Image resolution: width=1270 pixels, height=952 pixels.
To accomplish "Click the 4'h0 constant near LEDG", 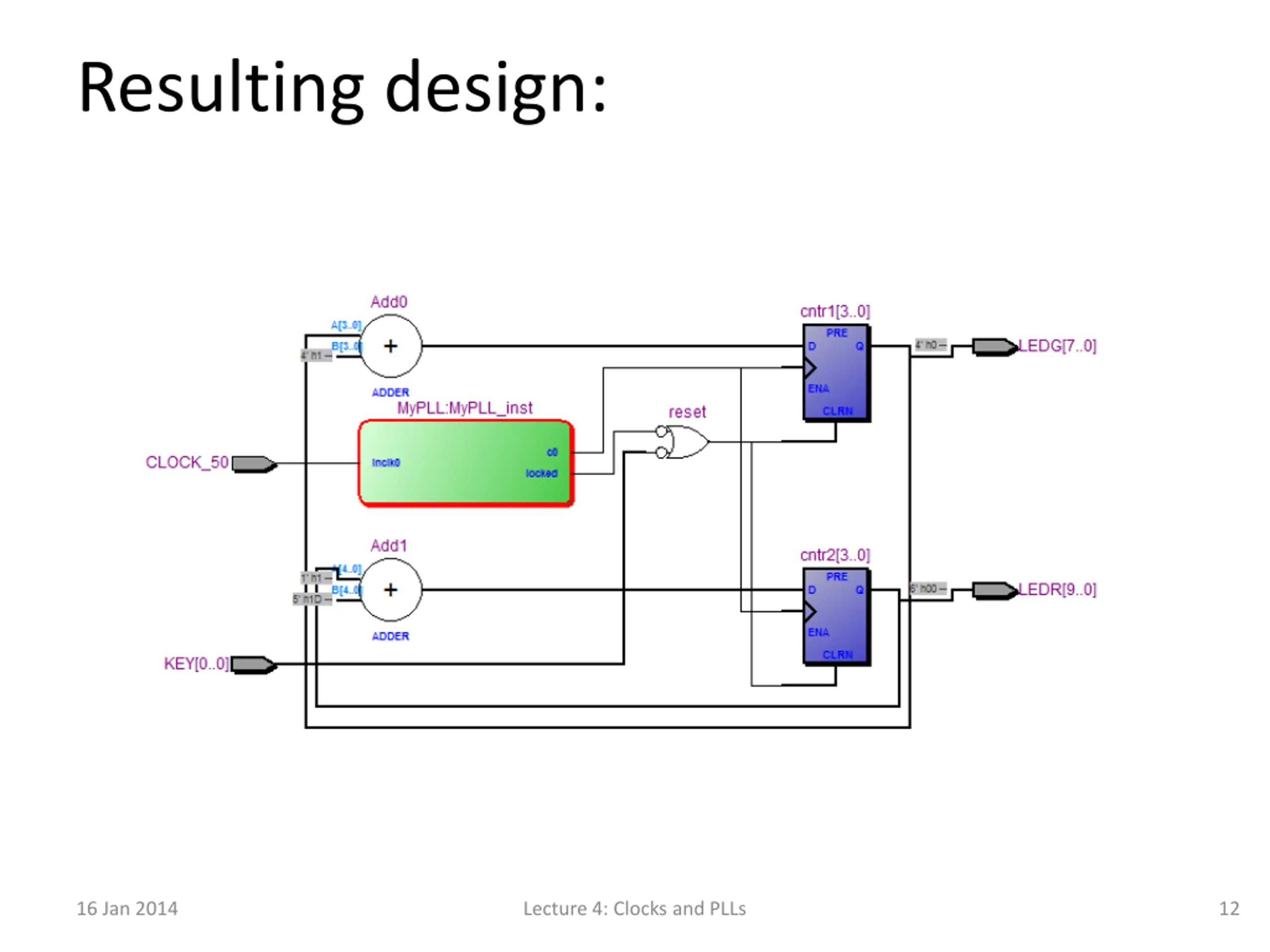I will (930, 345).
